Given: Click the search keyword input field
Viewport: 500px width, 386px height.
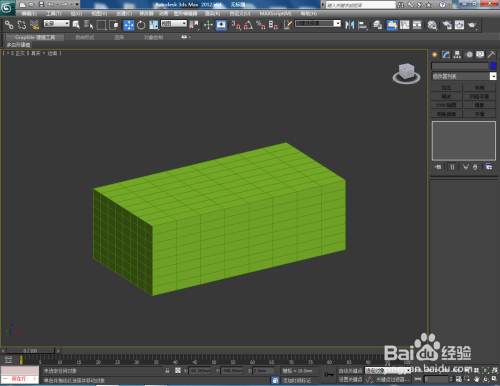Looking at the screenshot, I should click(x=361, y=5).
